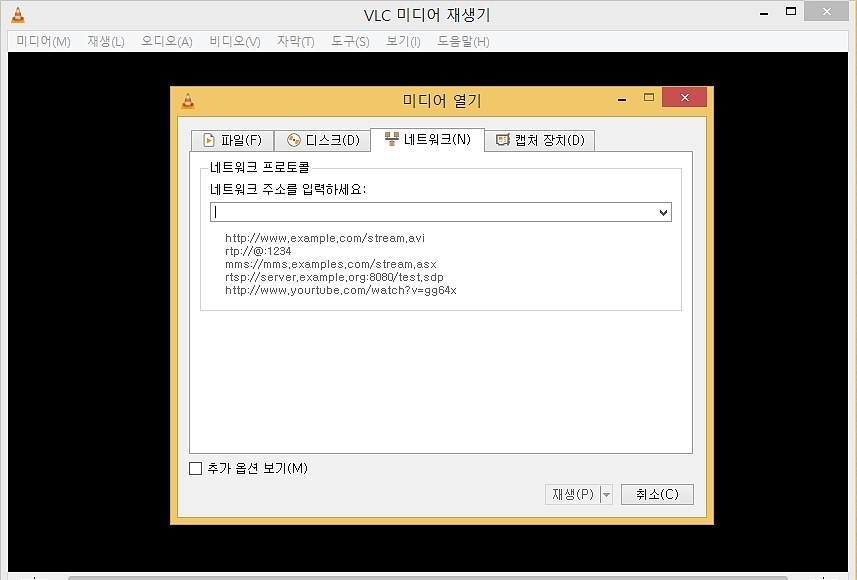Minimize the 미디어 열기 dialog
The image size is (857, 580).
tap(622, 99)
